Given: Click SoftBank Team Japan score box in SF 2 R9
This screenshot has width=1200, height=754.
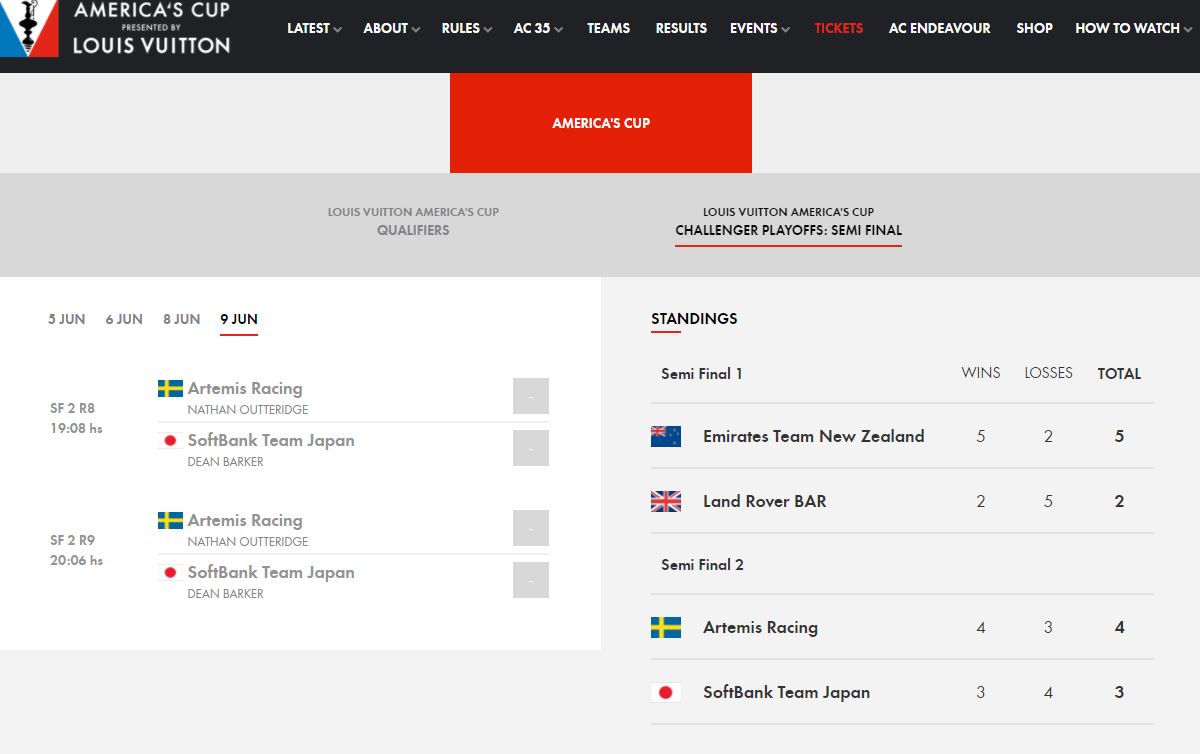Looking at the screenshot, I should [531, 580].
